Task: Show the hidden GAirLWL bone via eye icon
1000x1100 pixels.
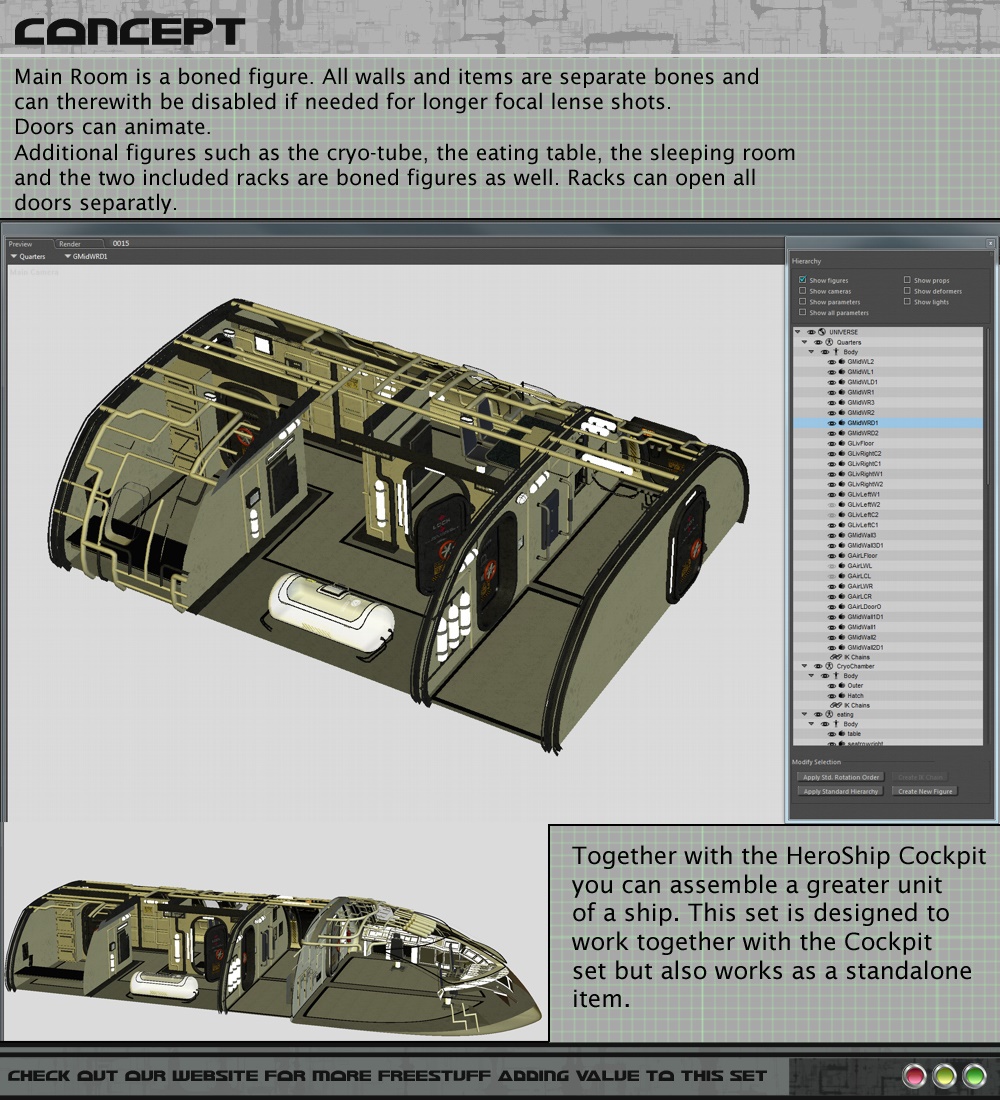Action: (832, 565)
